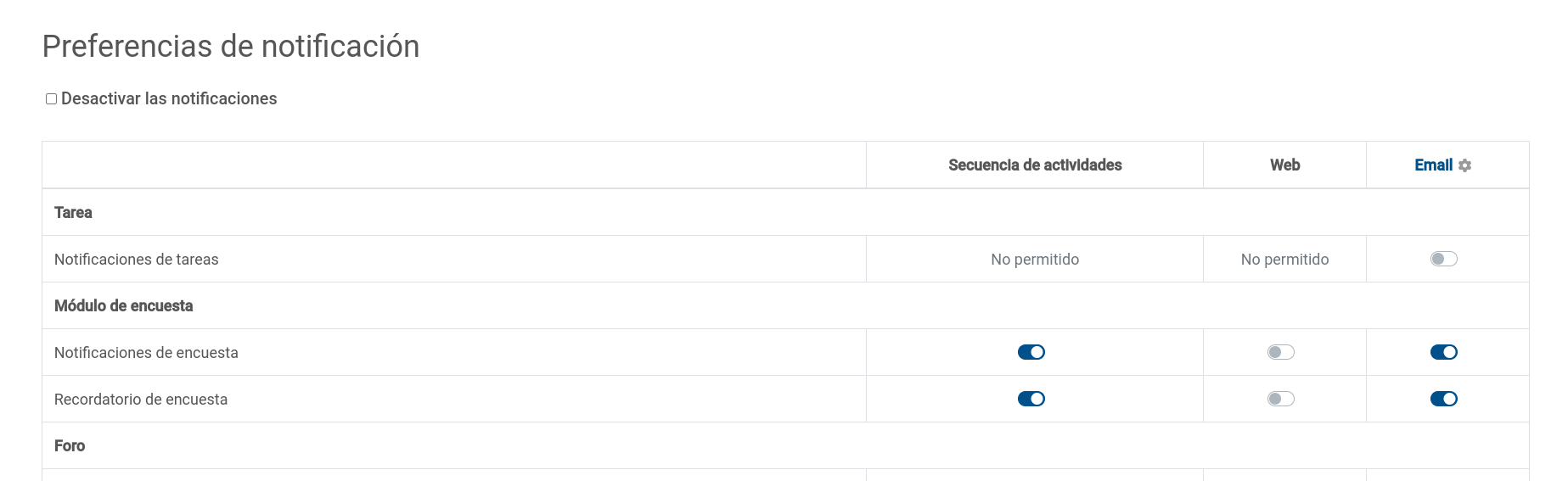The height and width of the screenshot is (481, 1568).
Task: Check Desactivar las notificaciones checkbox
Action: tap(51, 98)
